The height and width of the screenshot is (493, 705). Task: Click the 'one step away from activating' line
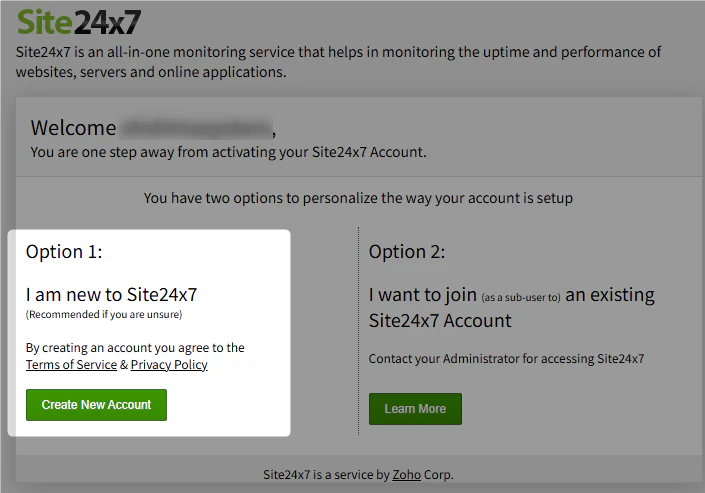pos(228,152)
